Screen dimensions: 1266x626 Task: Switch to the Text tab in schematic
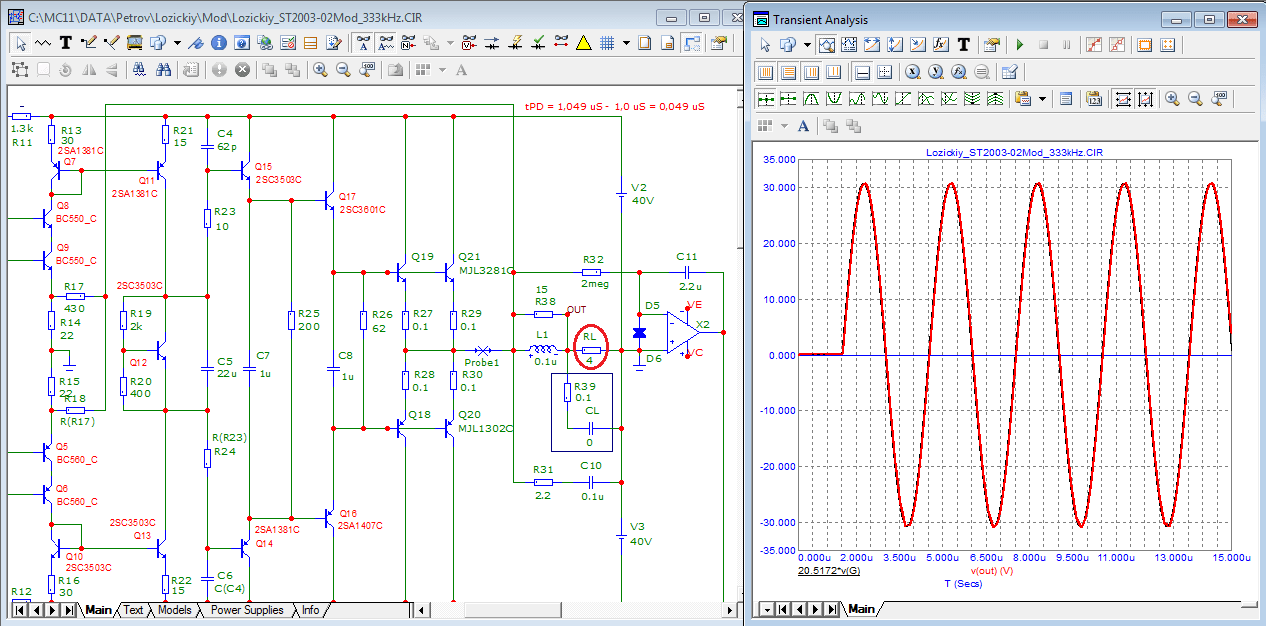(133, 609)
